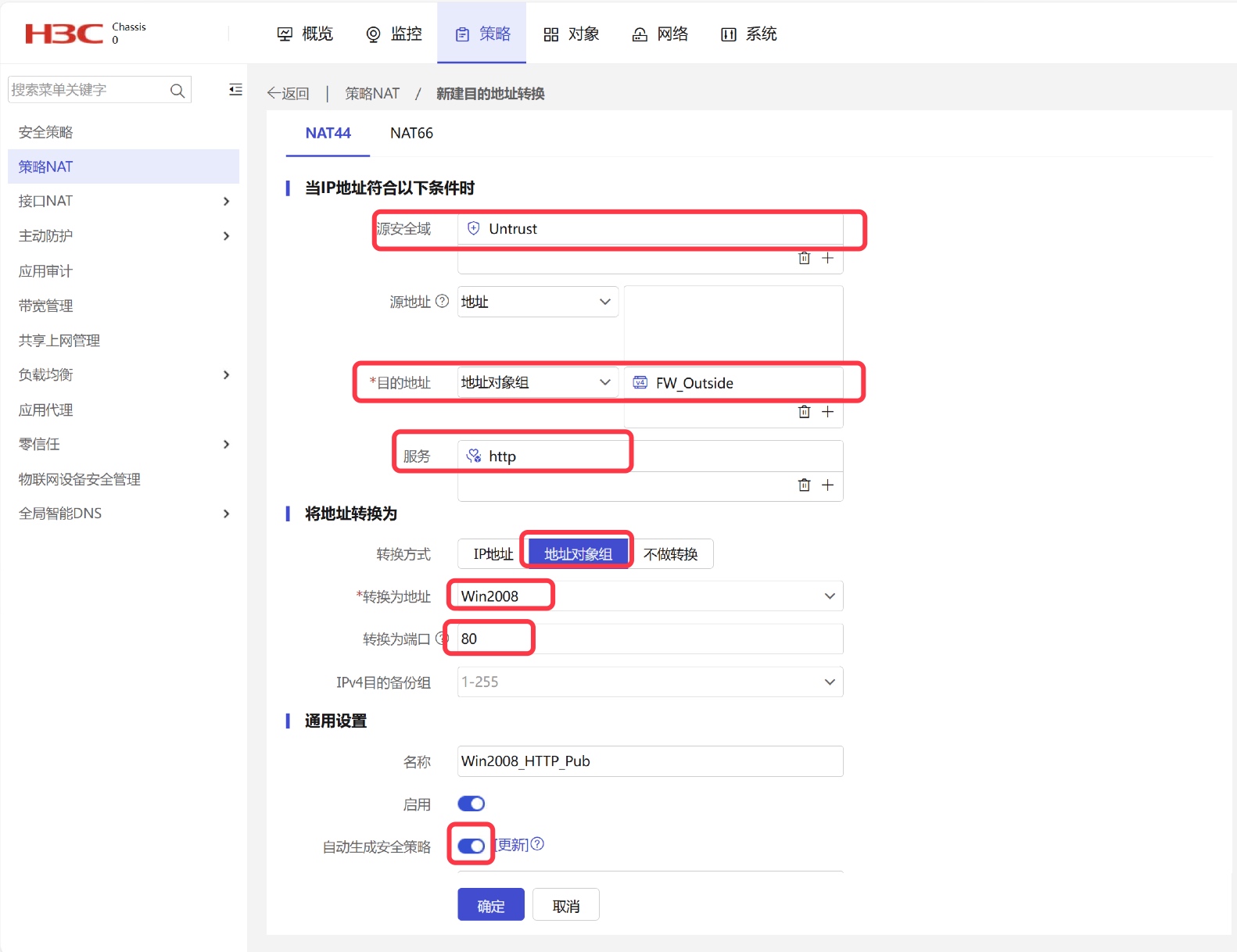Expand 接口NAT submenu
Screen dimensions: 1237x952
tap(226, 202)
